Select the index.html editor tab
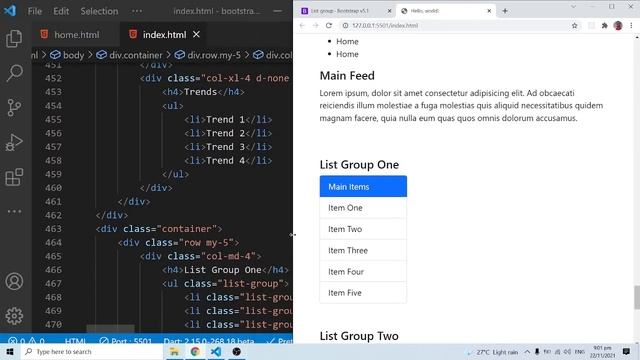Screen dimensions: 640x360 164,35
